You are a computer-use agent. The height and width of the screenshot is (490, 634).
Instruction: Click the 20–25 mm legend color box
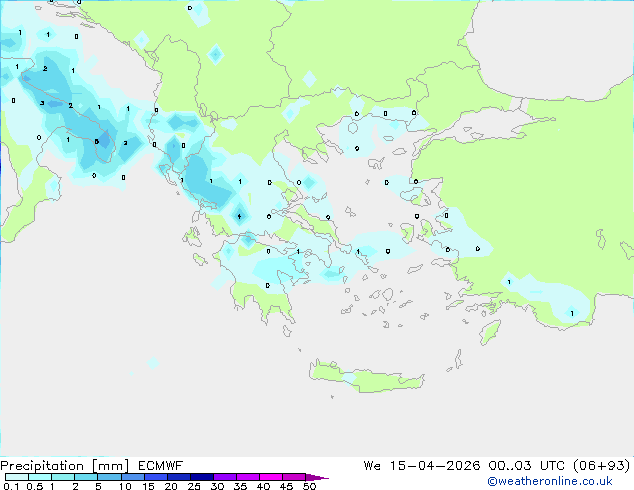tap(179, 477)
